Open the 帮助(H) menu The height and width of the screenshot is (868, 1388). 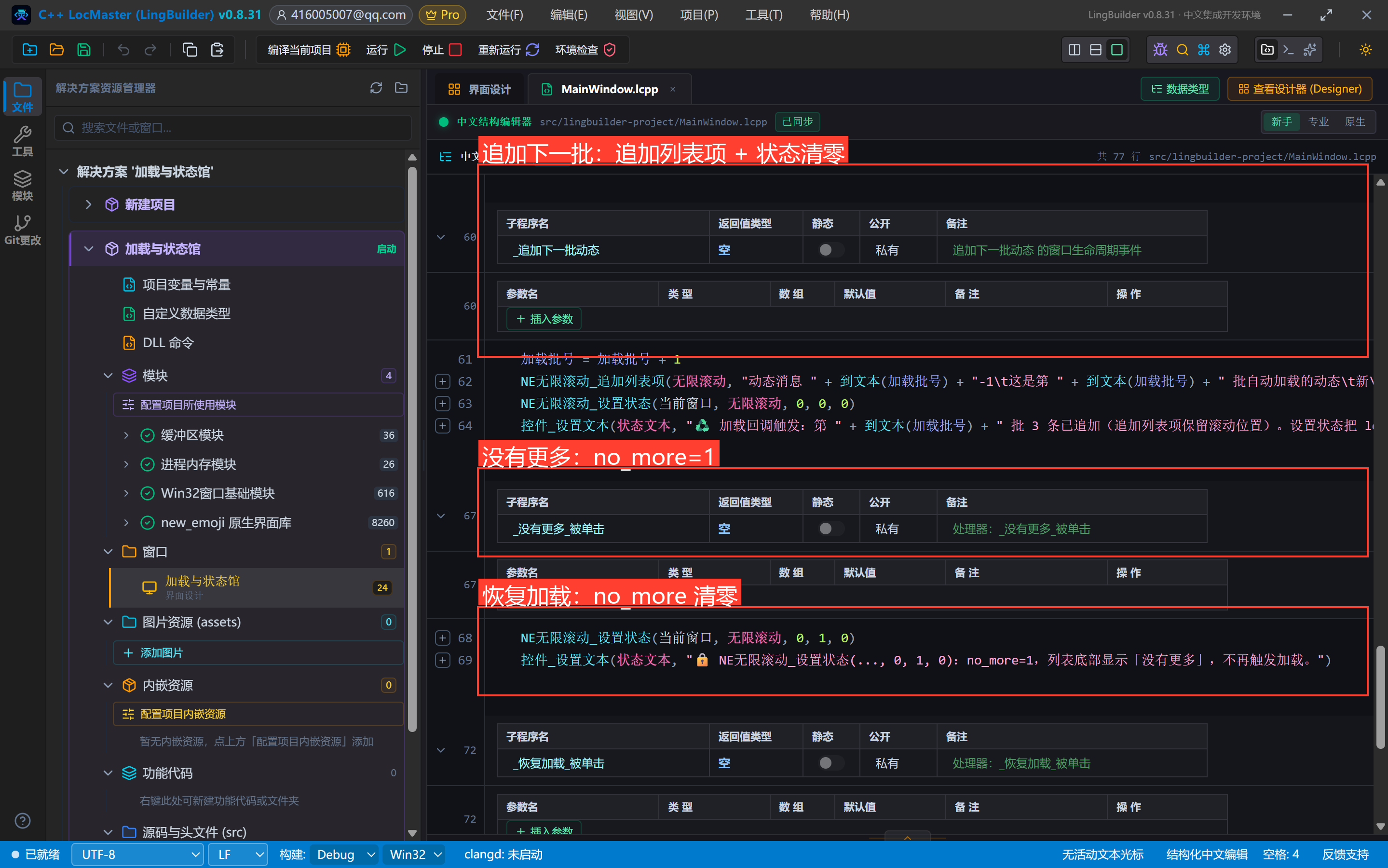[829, 14]
